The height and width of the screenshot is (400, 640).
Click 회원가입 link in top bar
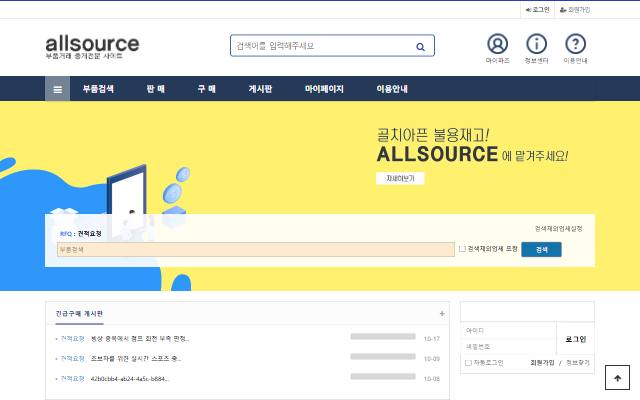[575, 9]
